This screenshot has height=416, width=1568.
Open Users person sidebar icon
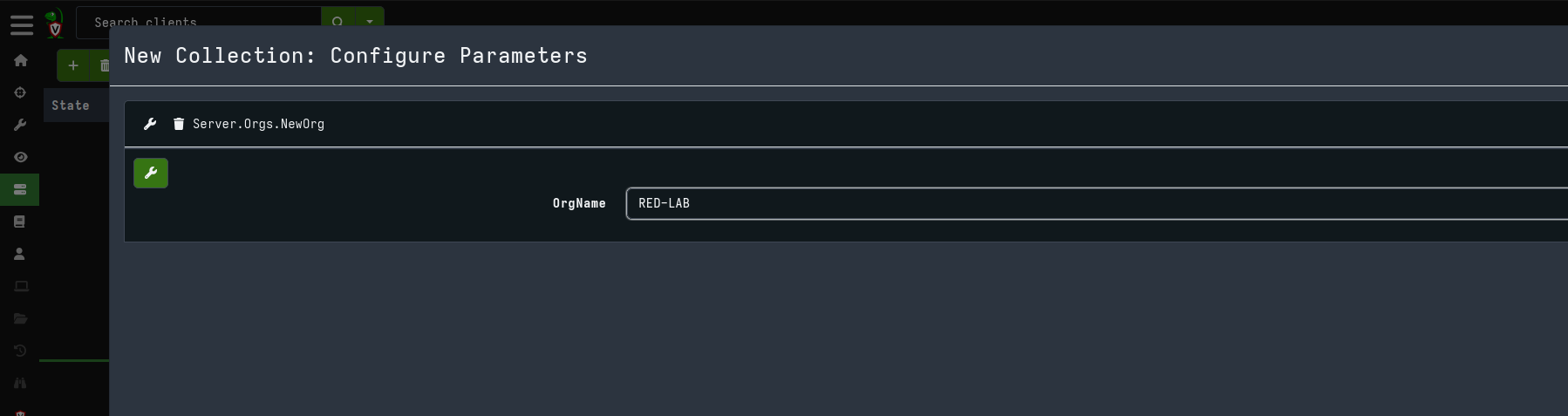(20, 254)
